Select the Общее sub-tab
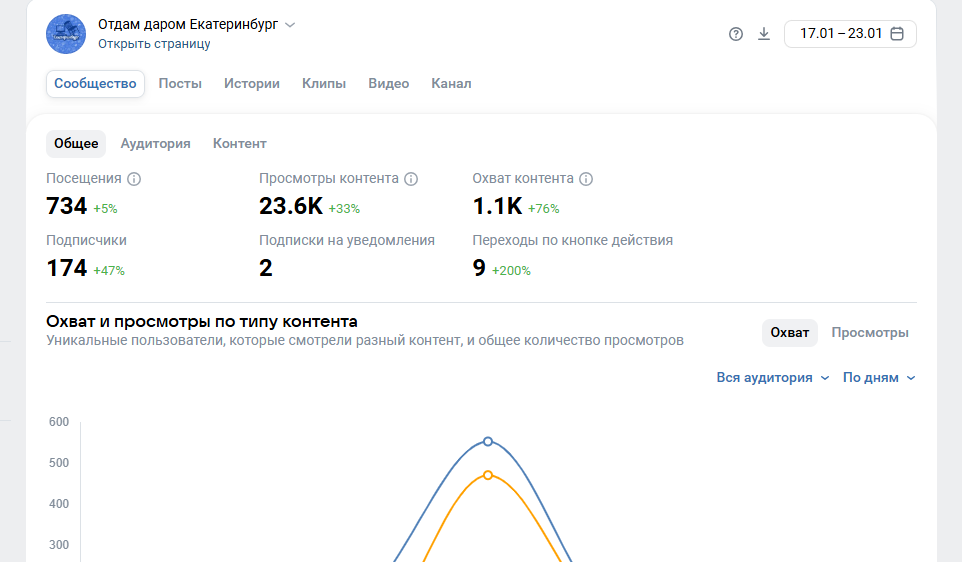 [x=76, y=144]
